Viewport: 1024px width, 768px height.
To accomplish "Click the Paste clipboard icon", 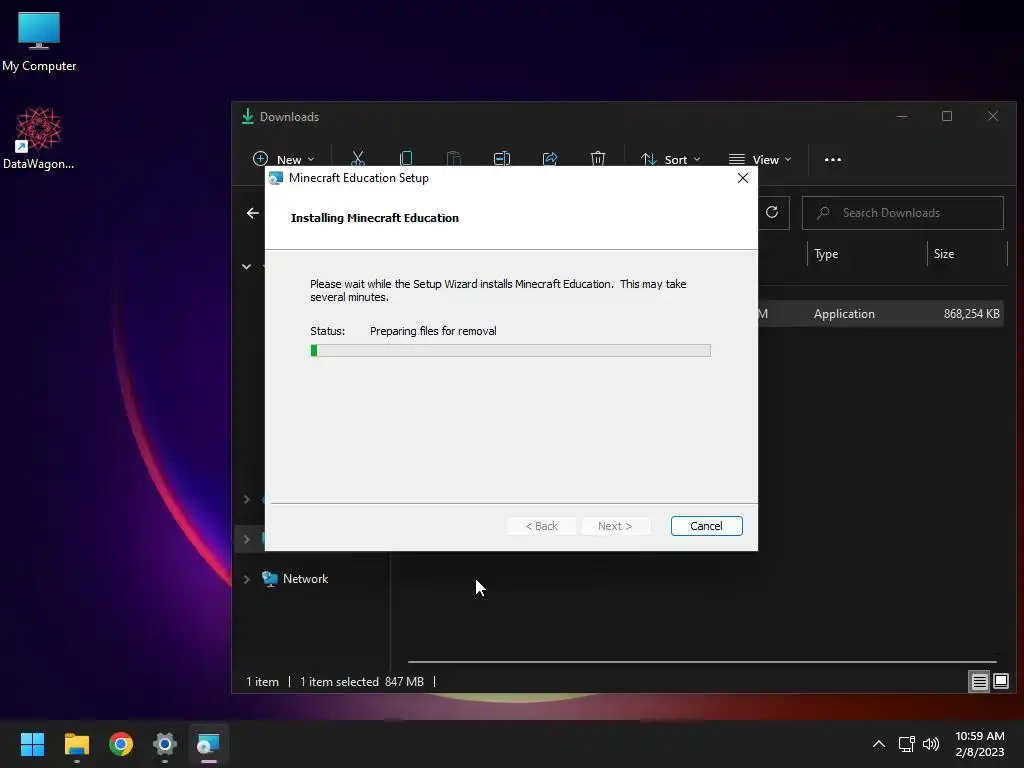I will tap(453, 159).
